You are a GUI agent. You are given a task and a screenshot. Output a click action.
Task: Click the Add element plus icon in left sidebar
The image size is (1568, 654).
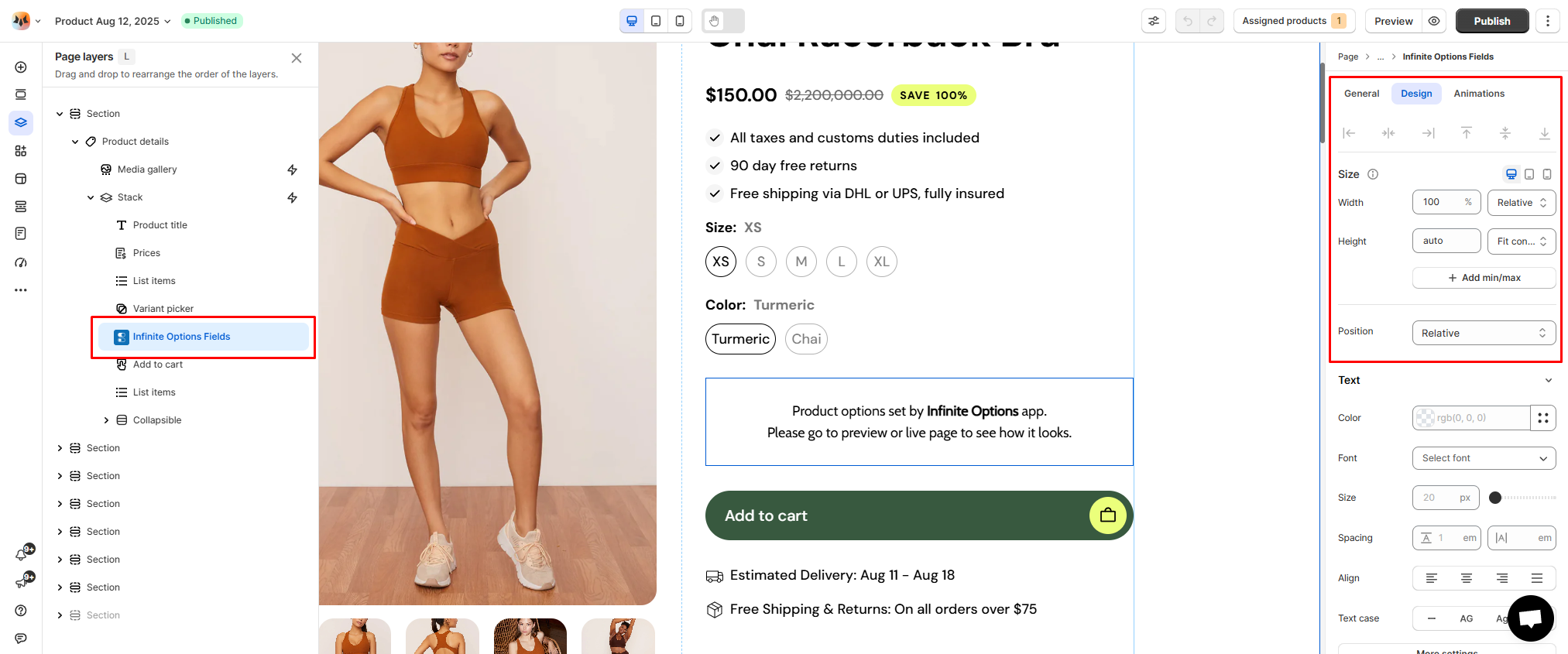click(x=21, y=67)
